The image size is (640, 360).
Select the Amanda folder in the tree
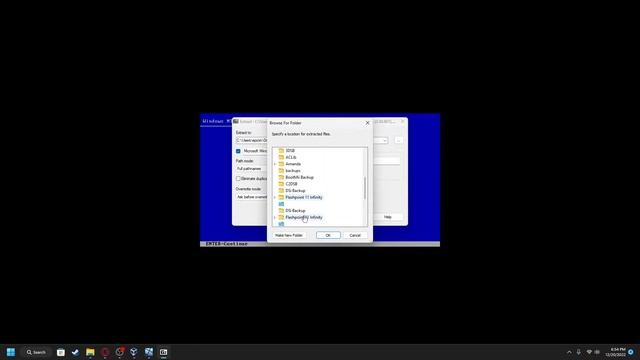(293, 164)
